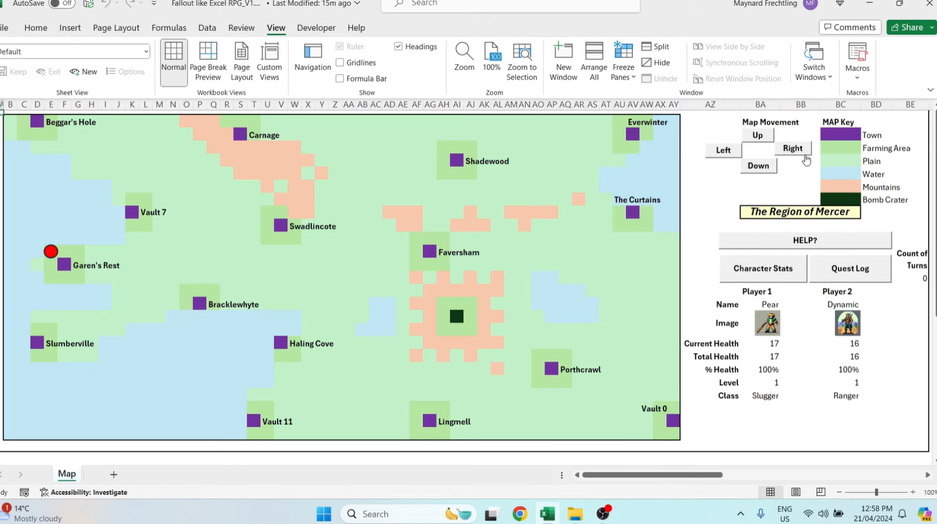Click the Macros icon
937x524 pixels.
[858, 53]
